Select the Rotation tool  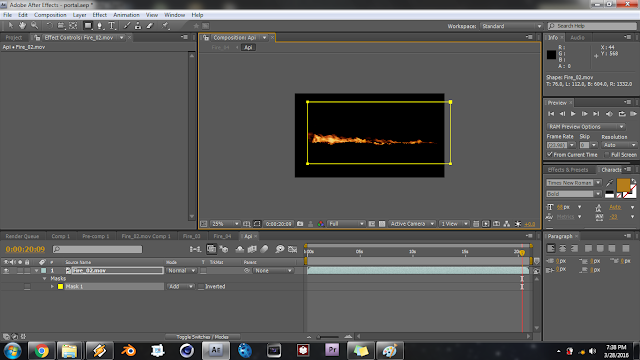[x=49, y=26]
